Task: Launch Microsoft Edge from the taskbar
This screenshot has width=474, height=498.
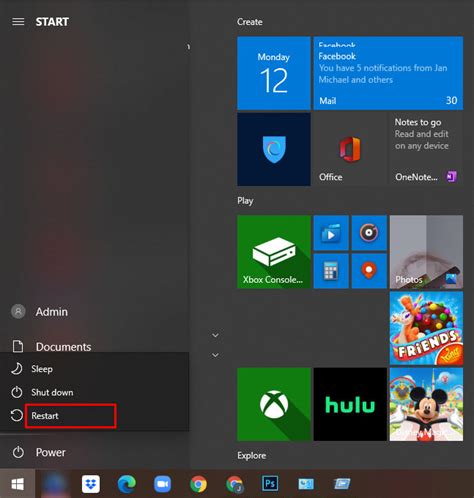Action: (127, 484)
